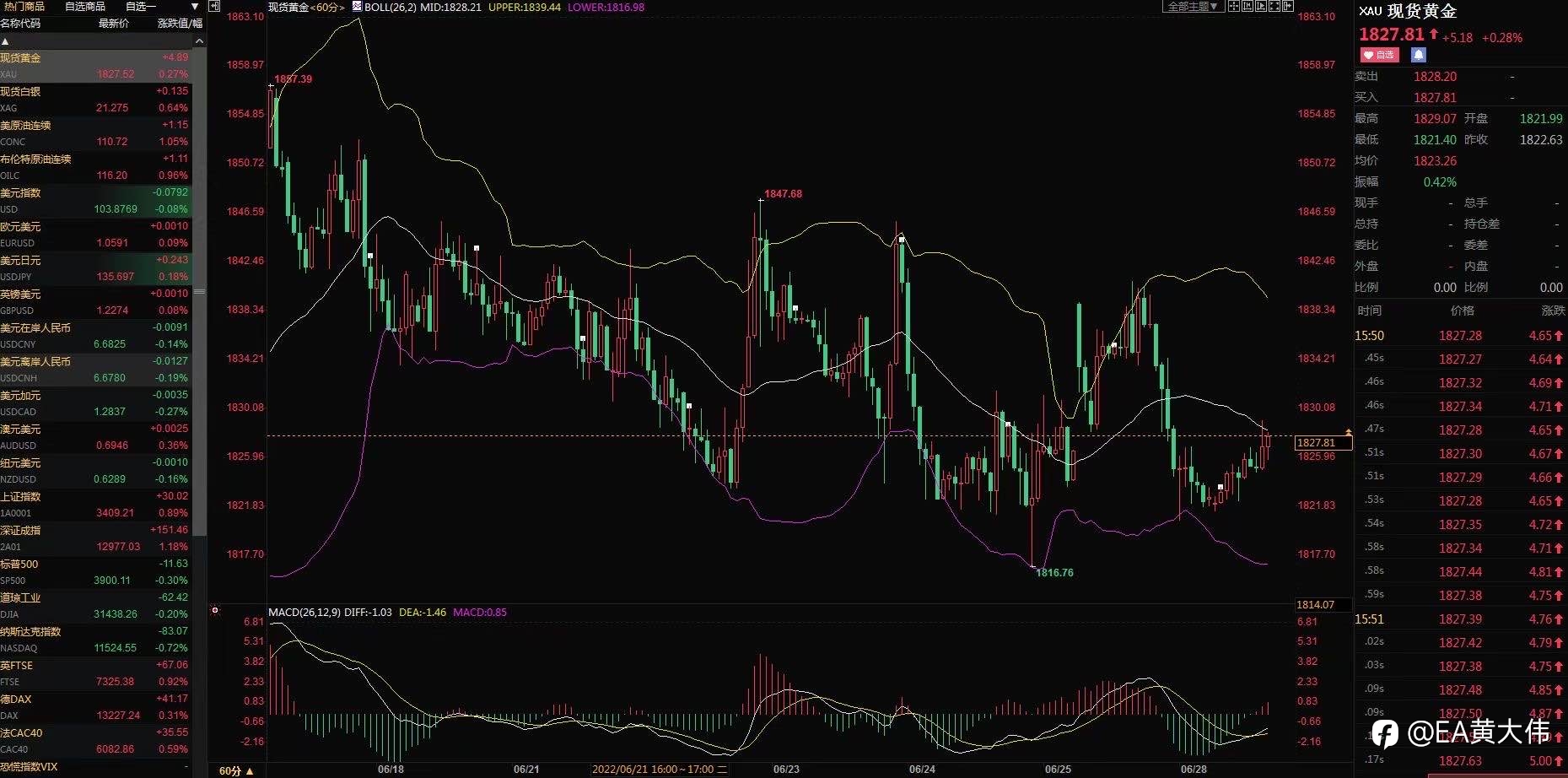Select 现货白银 XAG row
The height and width of the screenshot is (778, 1568).
pyautogui.click(x=96, y=100)
